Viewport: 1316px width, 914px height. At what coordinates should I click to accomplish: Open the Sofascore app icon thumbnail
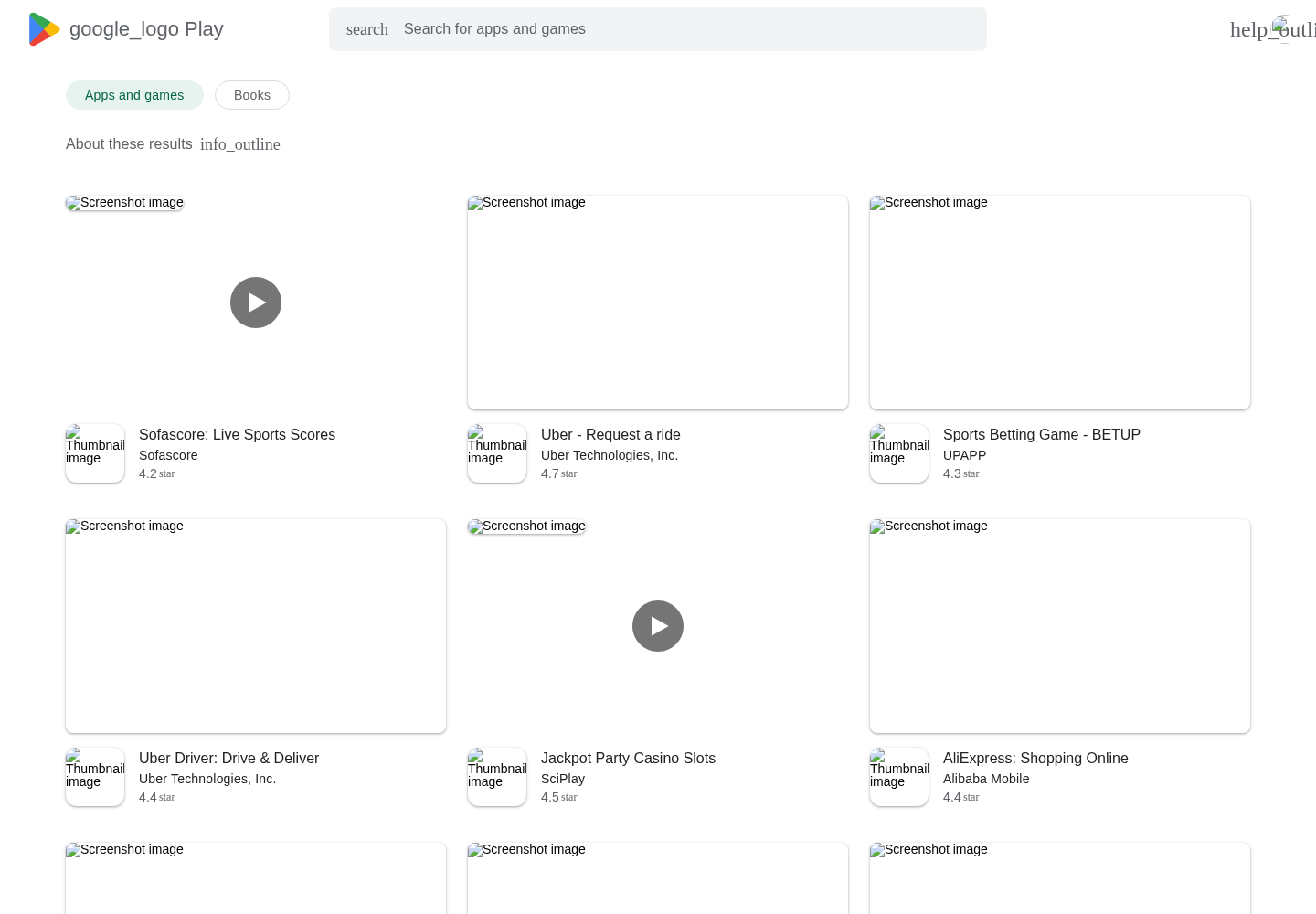[95, 453]
